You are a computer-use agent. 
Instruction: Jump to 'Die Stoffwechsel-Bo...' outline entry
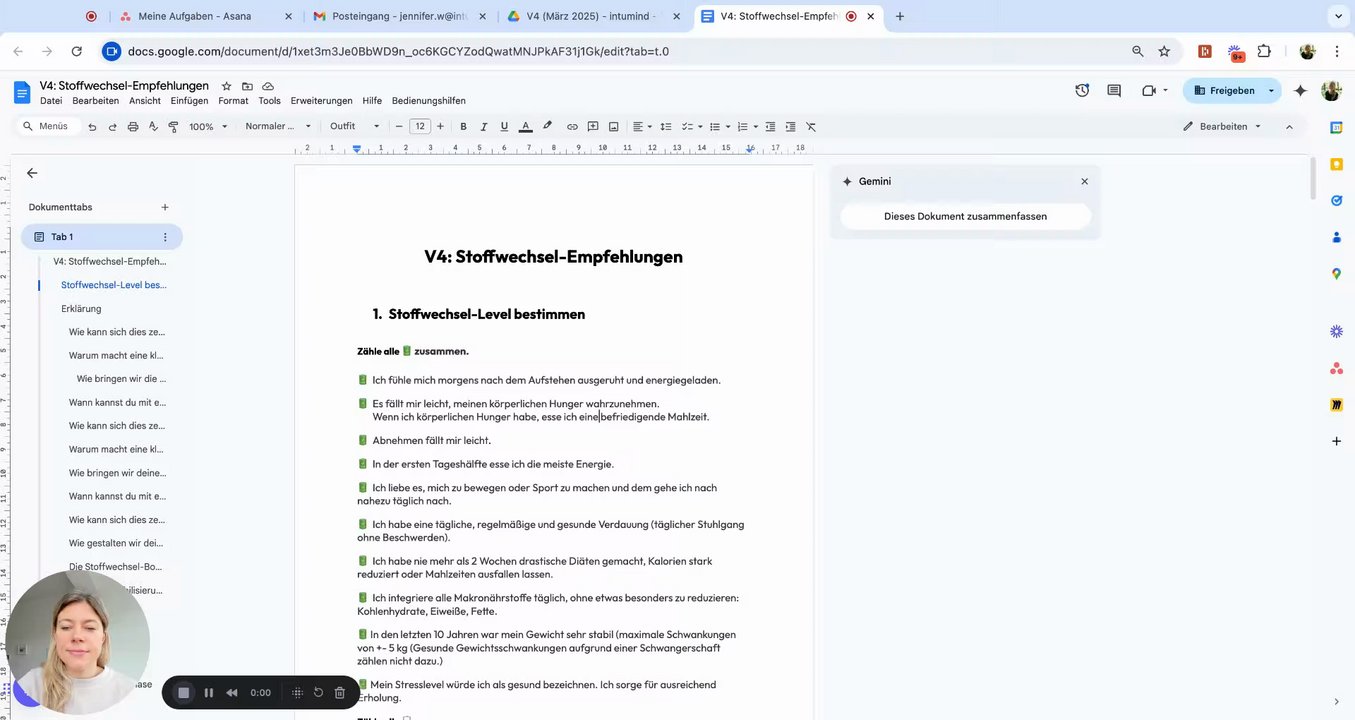coord(115,567)
